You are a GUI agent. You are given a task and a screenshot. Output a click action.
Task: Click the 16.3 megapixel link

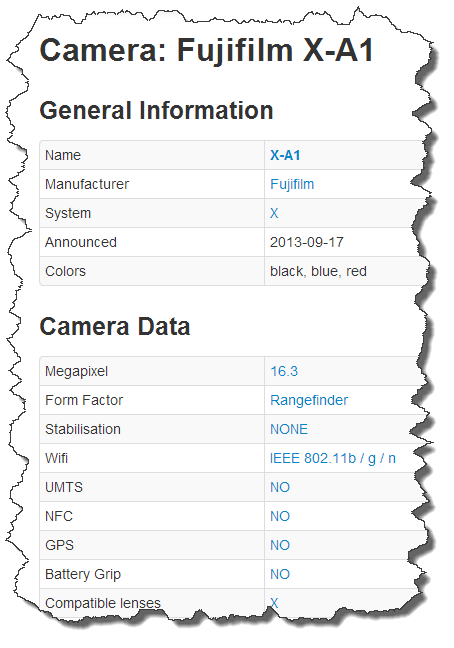click(x=284, y=371)
